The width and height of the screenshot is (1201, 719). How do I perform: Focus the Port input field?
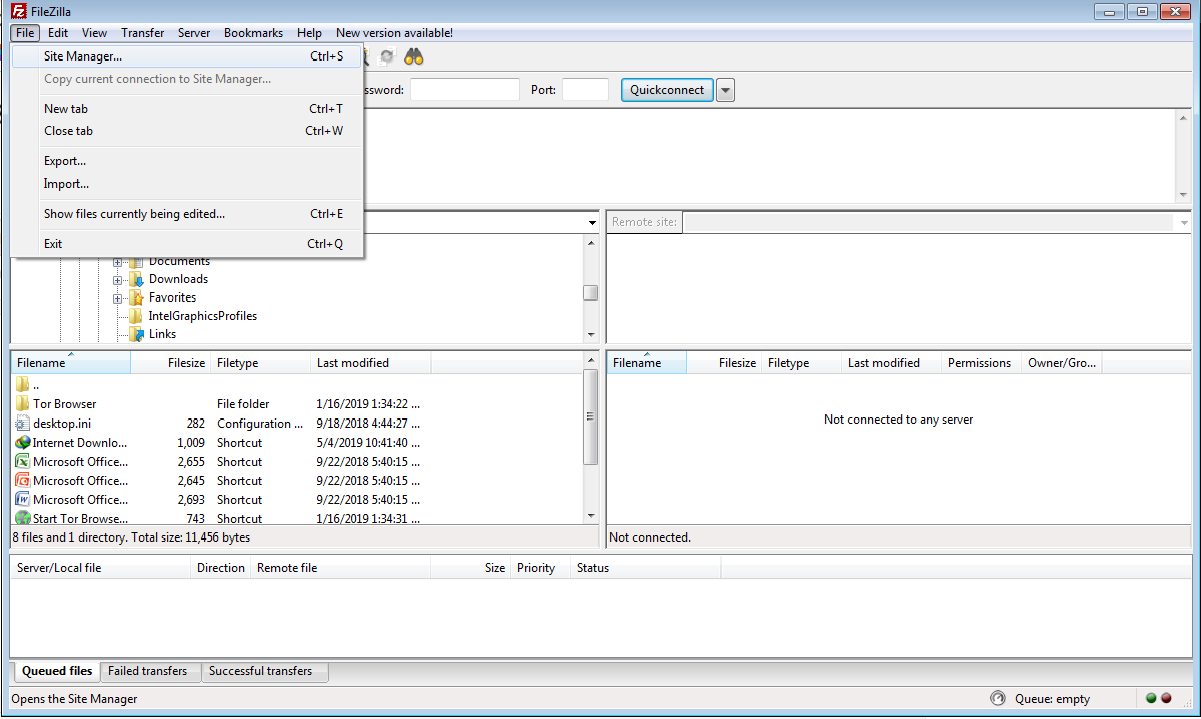(x=585, y=90)
